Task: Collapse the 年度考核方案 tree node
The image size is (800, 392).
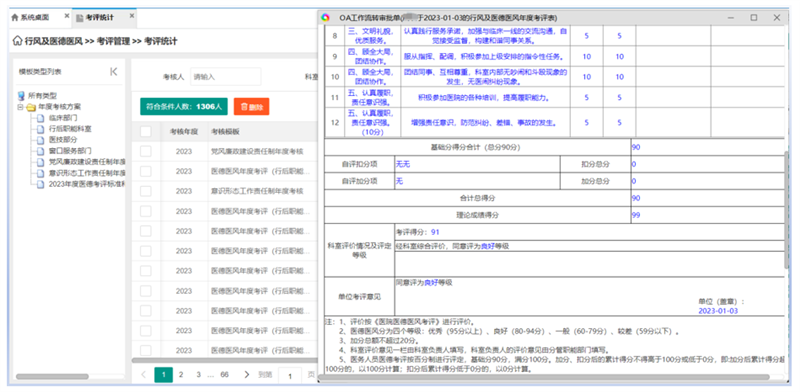Action: click(x=20, y=107)
